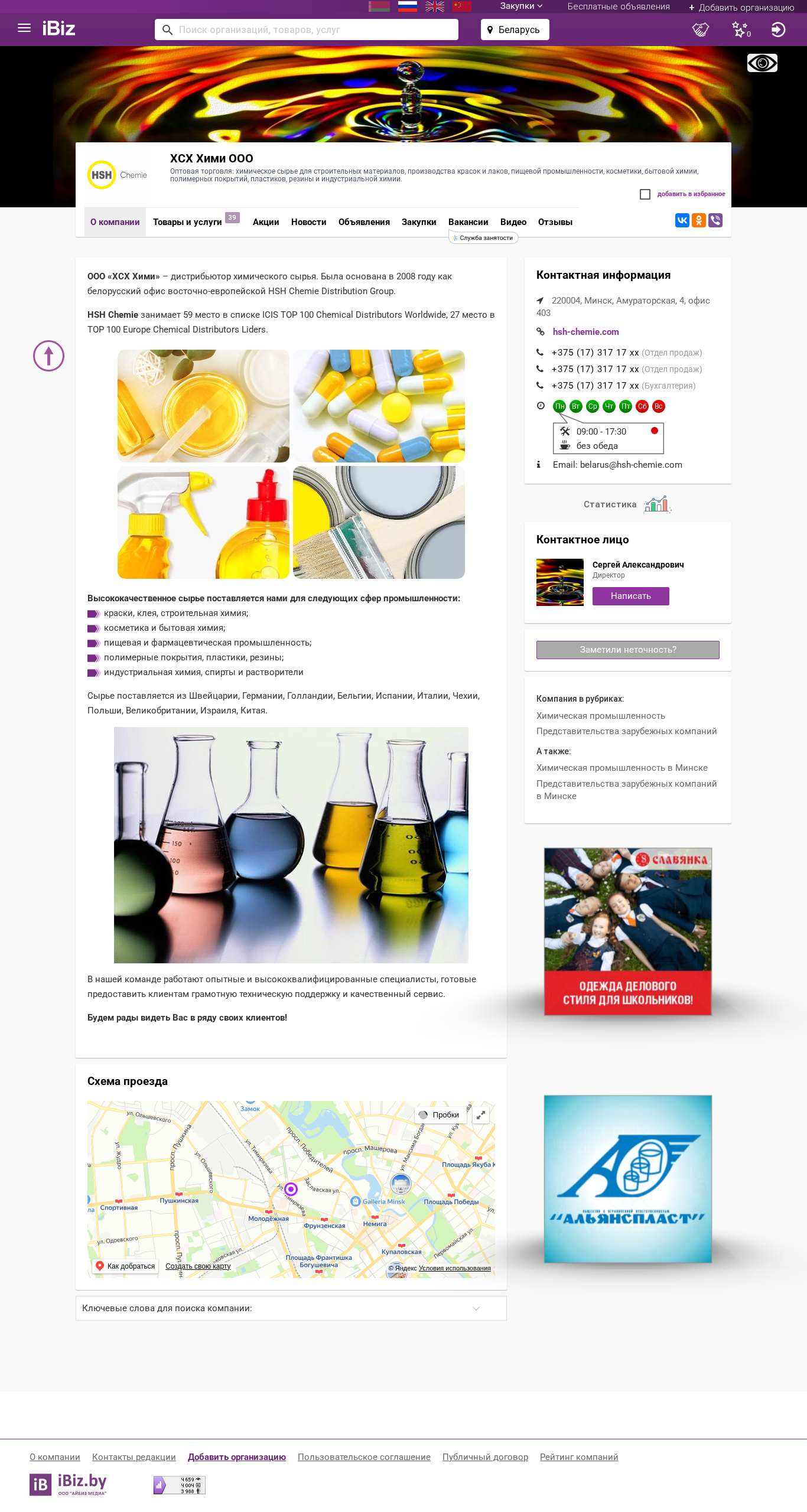Image resolution: width=807 pixels, height=1512 pixels.
Task: Expand the Закупки dropdown in top bar
Action: coord(521,6)
